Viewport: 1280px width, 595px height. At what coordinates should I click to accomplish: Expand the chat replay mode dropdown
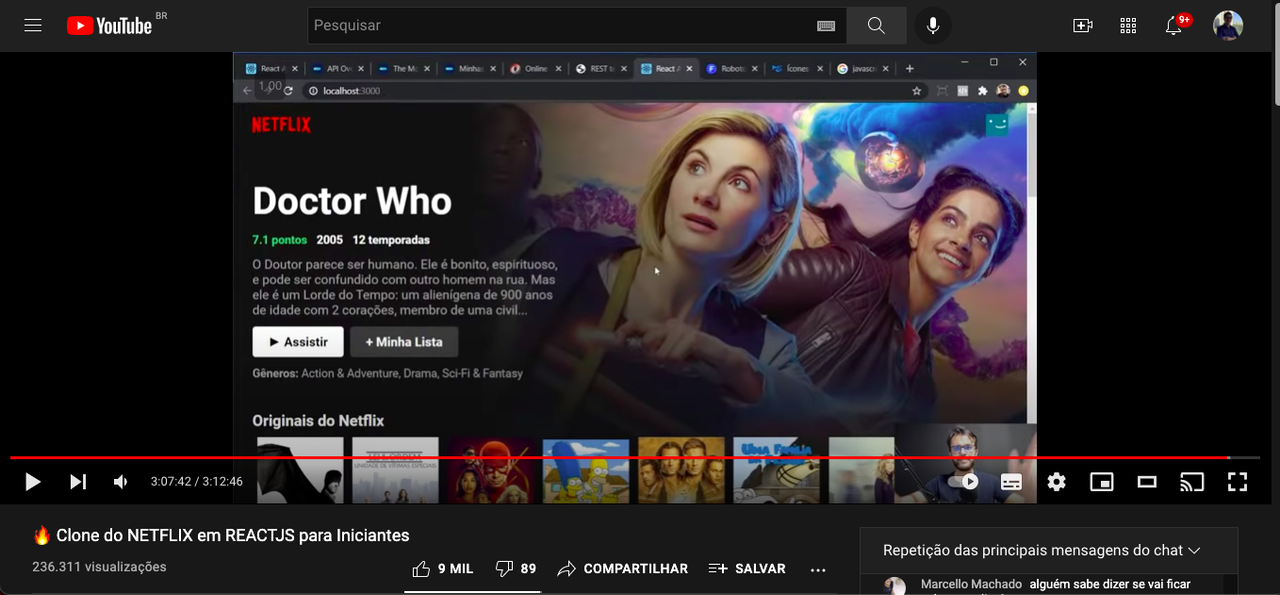point(1042,550)
